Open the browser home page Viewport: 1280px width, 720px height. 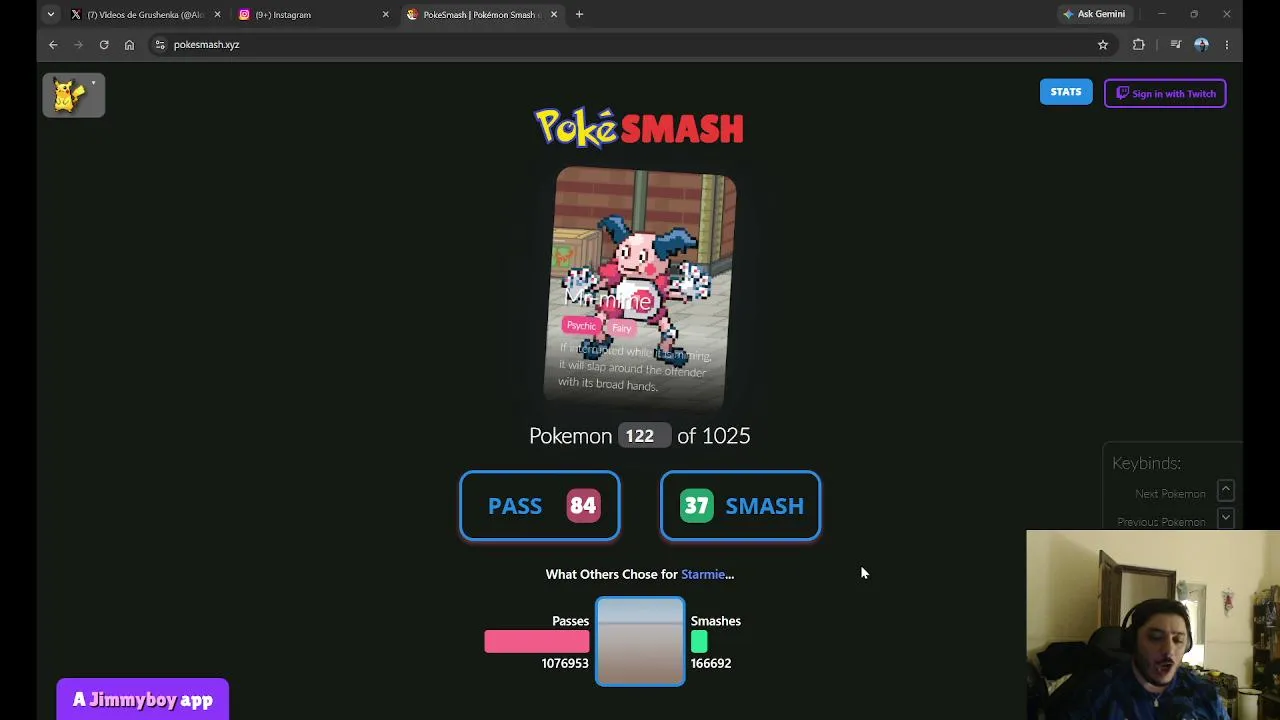pos(129,44)
